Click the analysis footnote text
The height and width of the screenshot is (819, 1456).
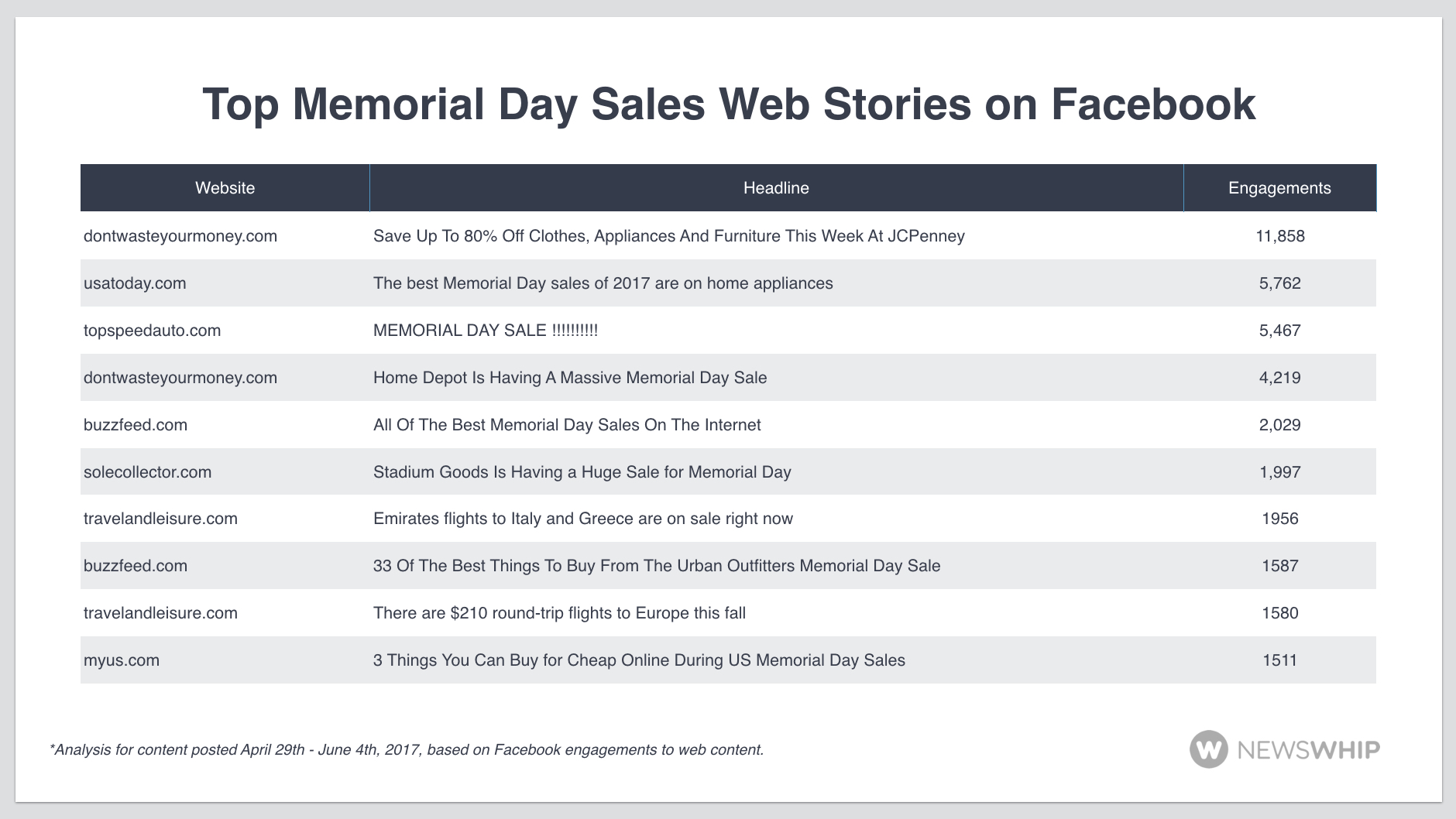point(407,749)
